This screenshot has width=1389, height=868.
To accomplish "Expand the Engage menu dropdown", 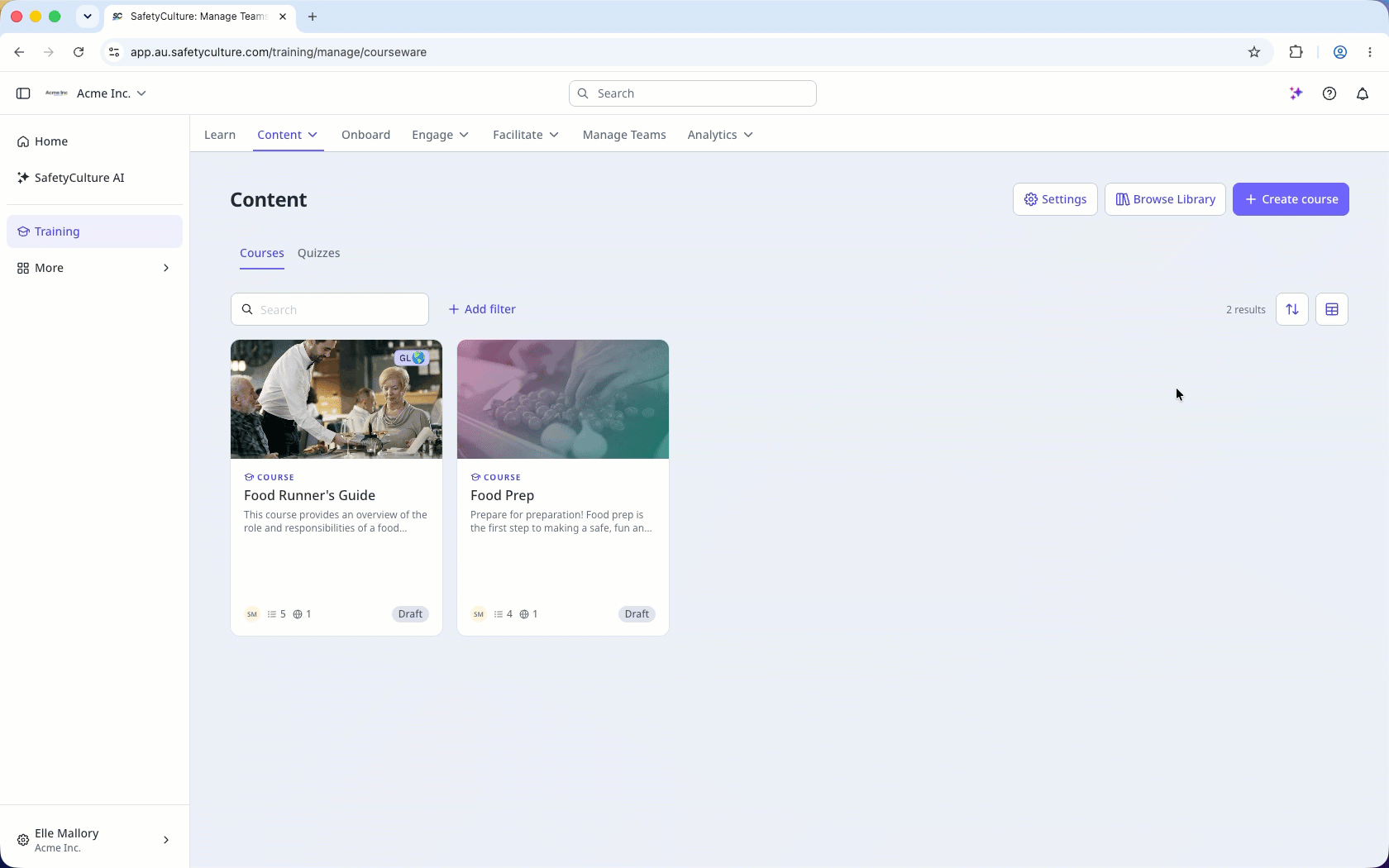I will pyautogui.click(x=464, y=135).
